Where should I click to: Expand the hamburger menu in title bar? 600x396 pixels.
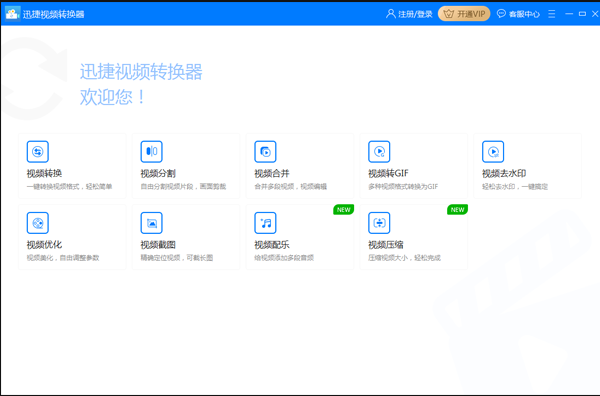tap(551, 14)
